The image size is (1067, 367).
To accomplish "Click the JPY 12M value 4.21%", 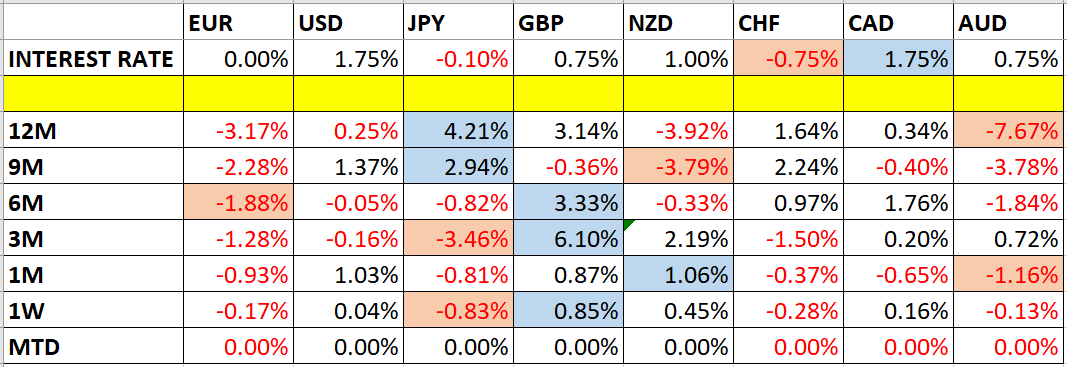I will [x=457, y=131].
